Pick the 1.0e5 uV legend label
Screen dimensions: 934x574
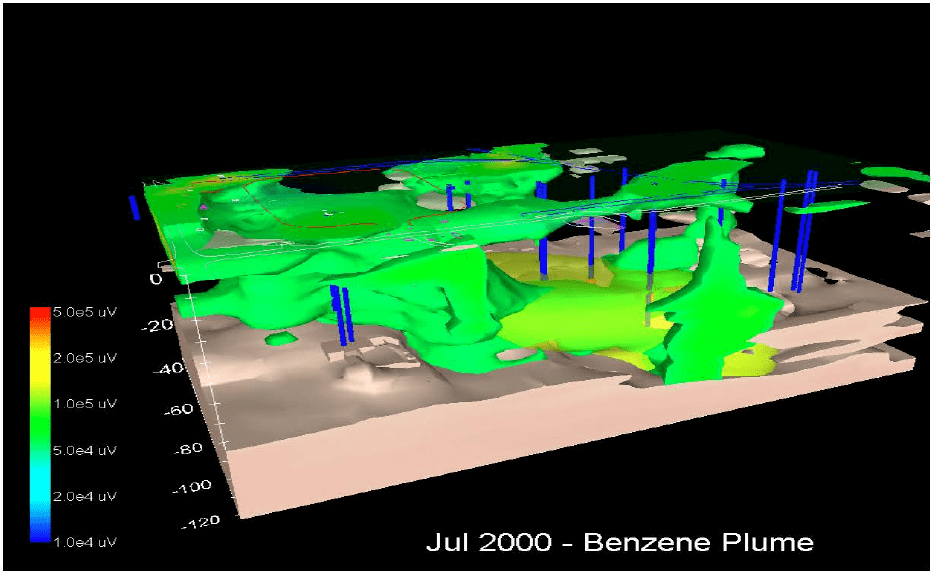[84, 403]
